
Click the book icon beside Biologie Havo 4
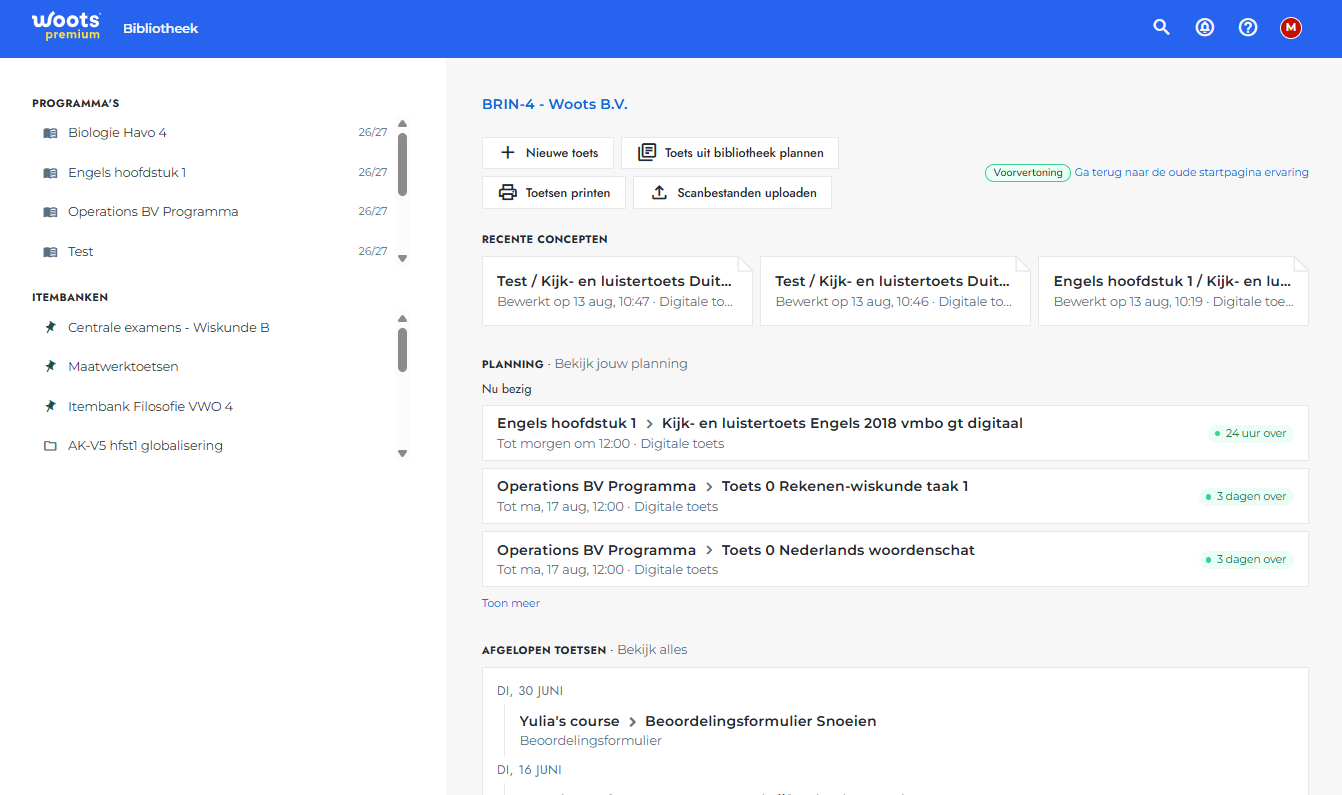click(x=50, y=133)
